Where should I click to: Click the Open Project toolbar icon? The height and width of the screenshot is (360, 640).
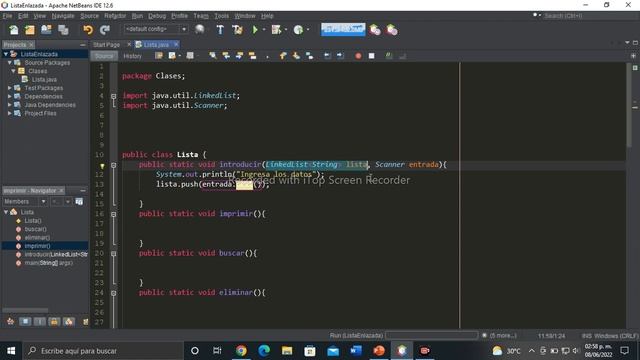pyautogui.click(x=46, y=30)
